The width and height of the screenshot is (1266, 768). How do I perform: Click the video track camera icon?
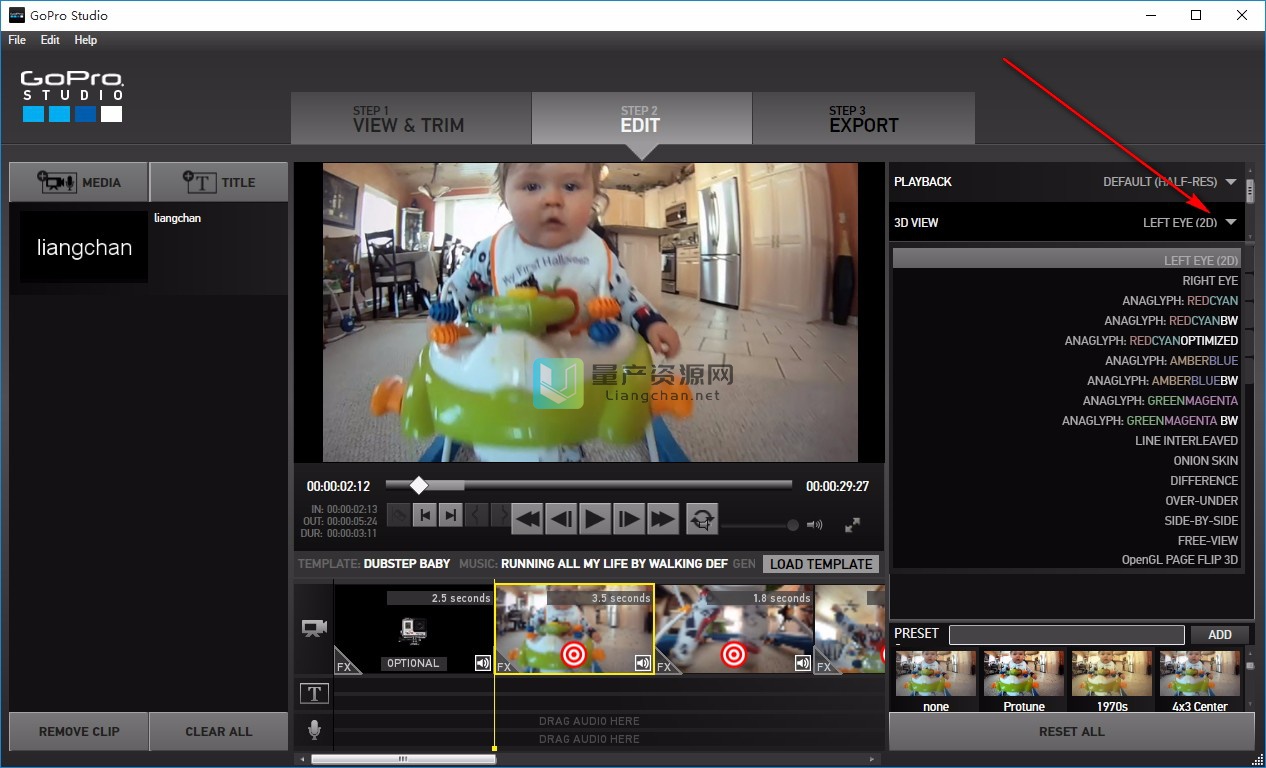pos(314,628)
